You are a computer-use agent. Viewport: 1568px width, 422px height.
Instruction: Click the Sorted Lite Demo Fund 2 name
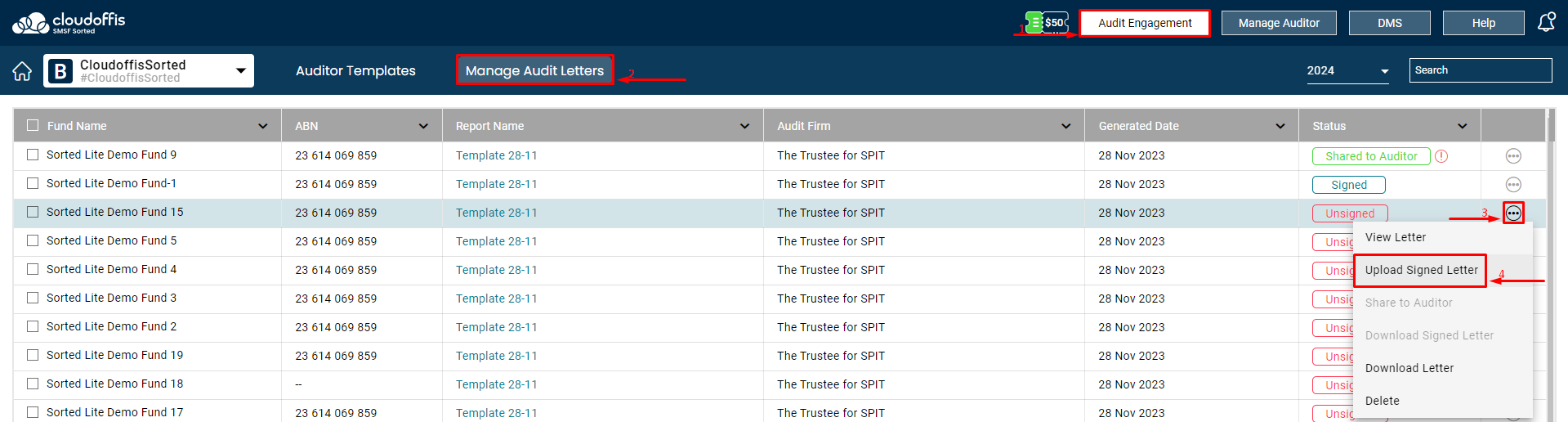click(111, 326)
